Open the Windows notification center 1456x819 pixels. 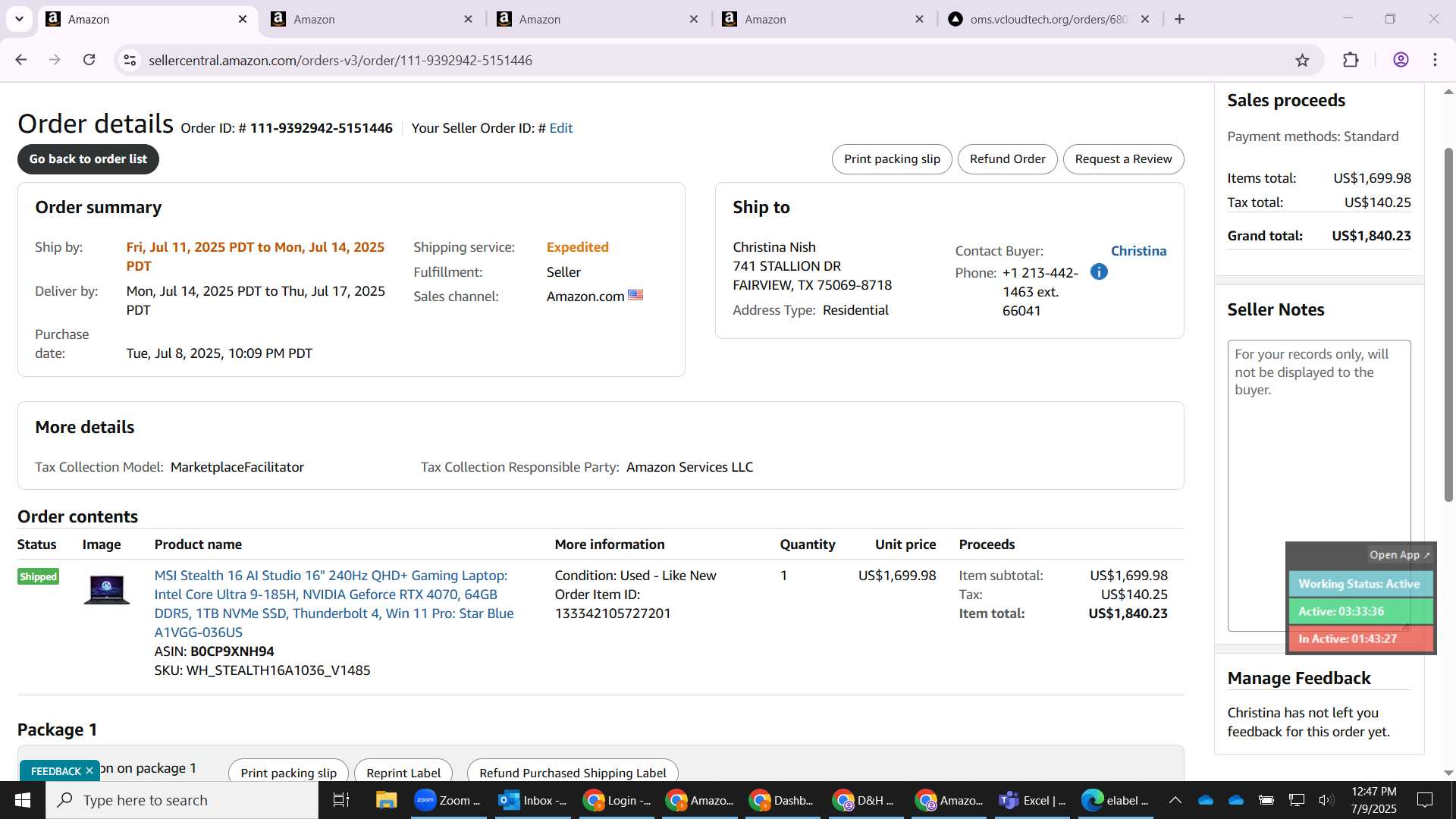point(1425,800)
